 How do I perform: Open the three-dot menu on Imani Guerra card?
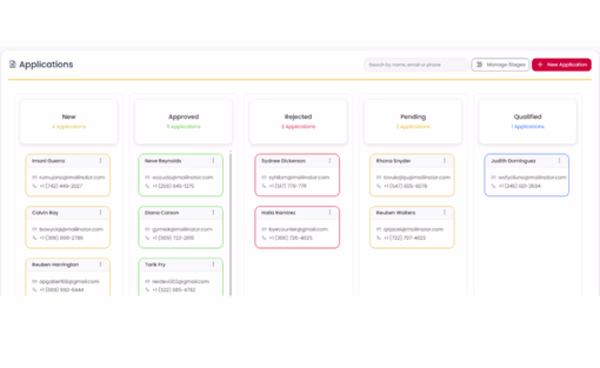pyautogui.click(x=101, y=161)
